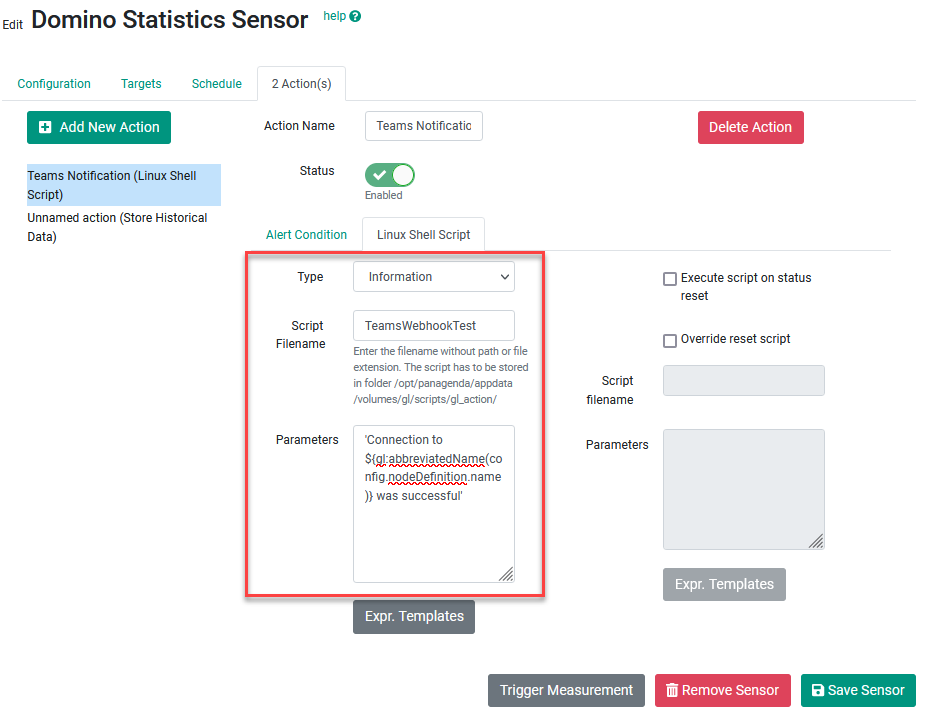This screenshot has height=721, width=945.
Task: Click the floppy disk icon on Save Sensor
Action: point(818,690)
